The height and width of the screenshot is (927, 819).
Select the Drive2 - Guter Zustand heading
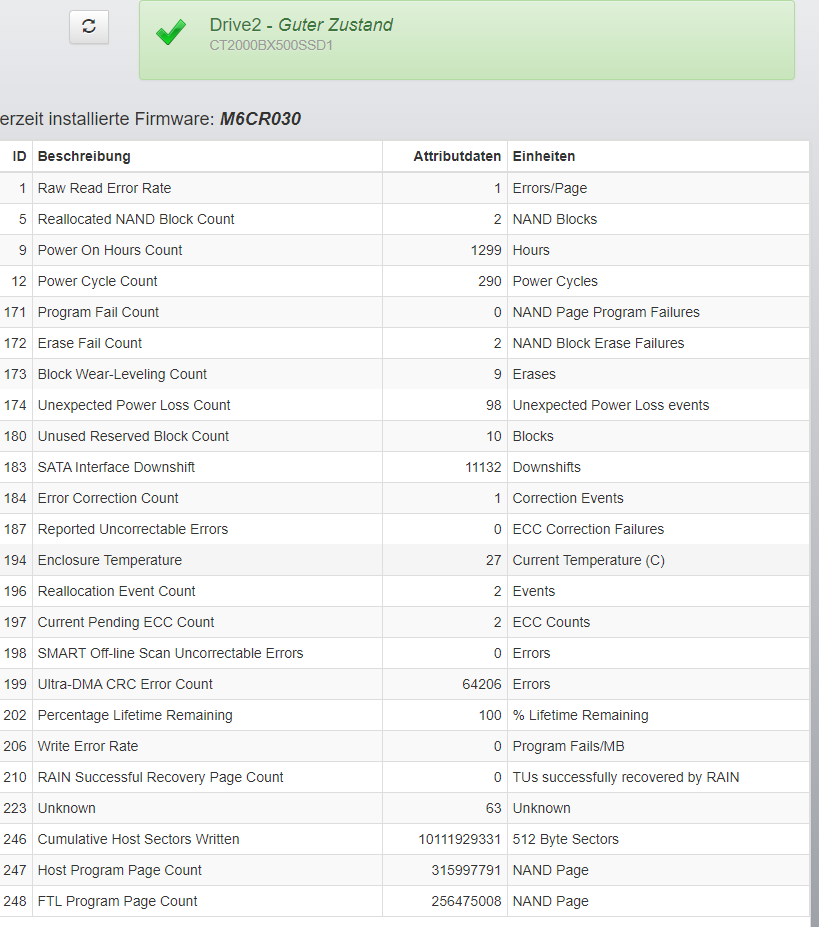click(x=301, y=25)
